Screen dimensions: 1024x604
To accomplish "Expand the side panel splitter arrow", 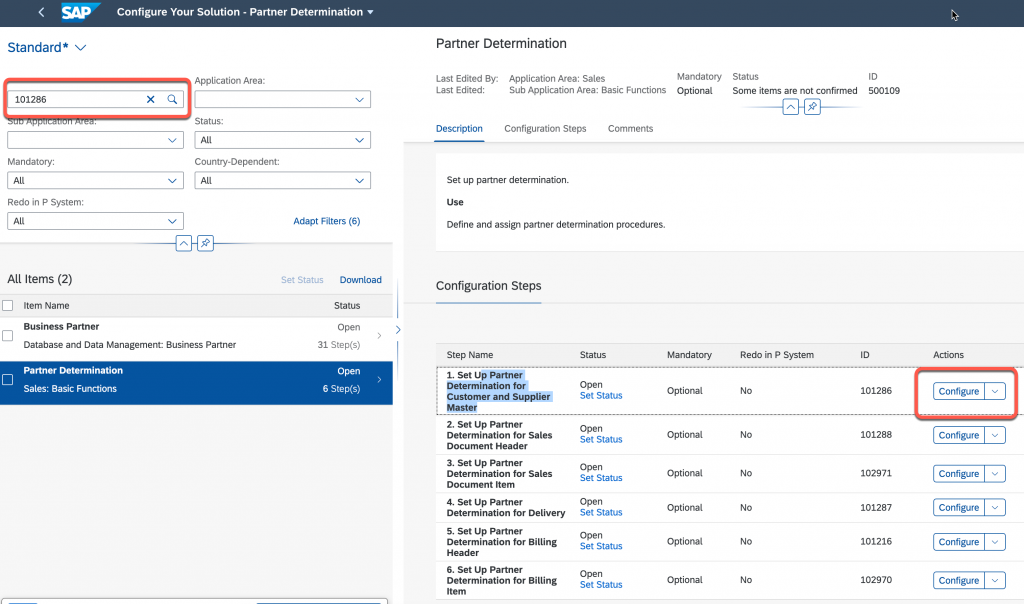I will coord(398,330).
